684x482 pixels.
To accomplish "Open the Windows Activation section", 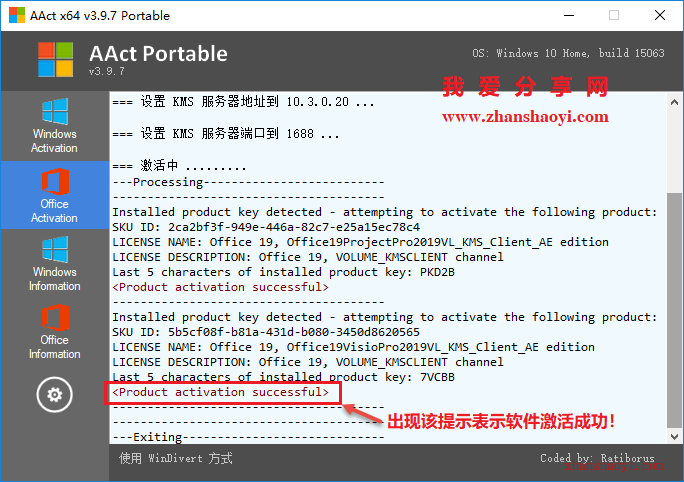I will 55,126.
